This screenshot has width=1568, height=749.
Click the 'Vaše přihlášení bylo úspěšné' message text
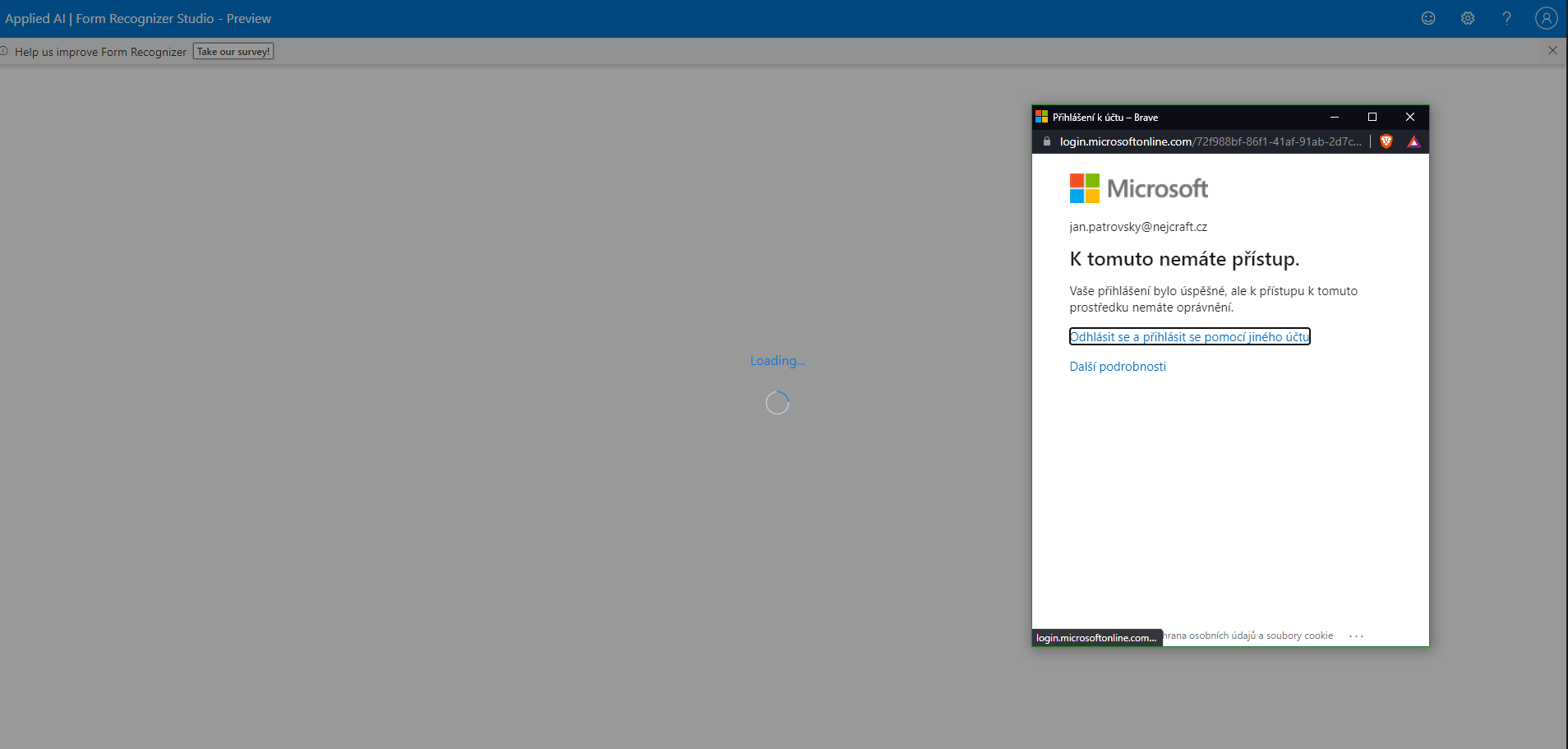tap(1213, 299)
